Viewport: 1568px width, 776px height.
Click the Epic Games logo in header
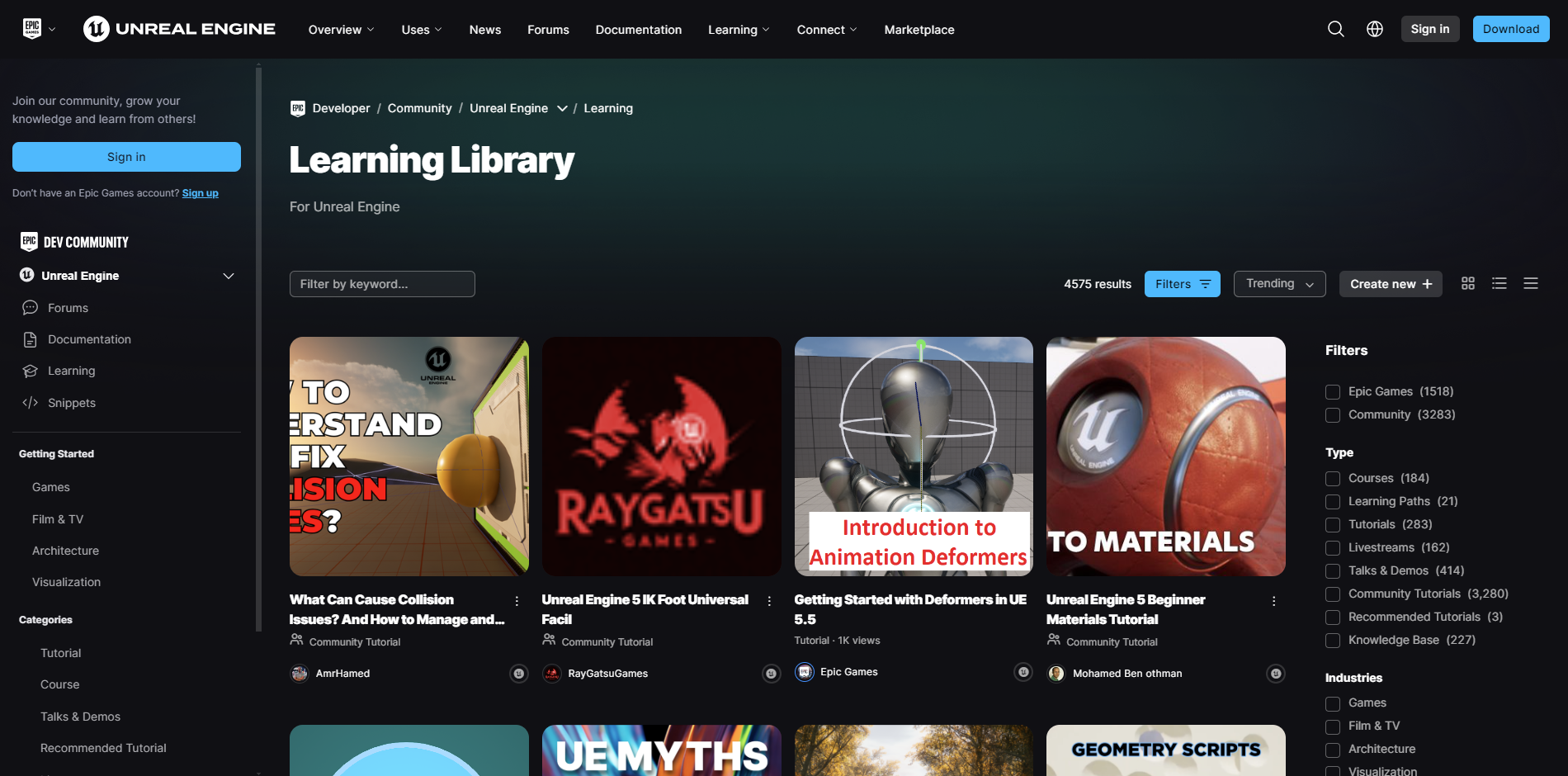click(31, 29)
